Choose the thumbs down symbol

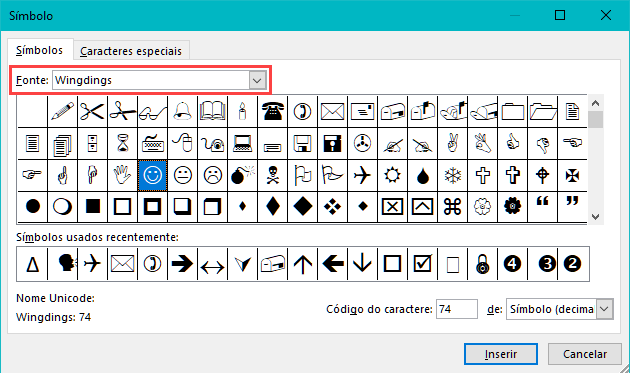pos(542,143)
